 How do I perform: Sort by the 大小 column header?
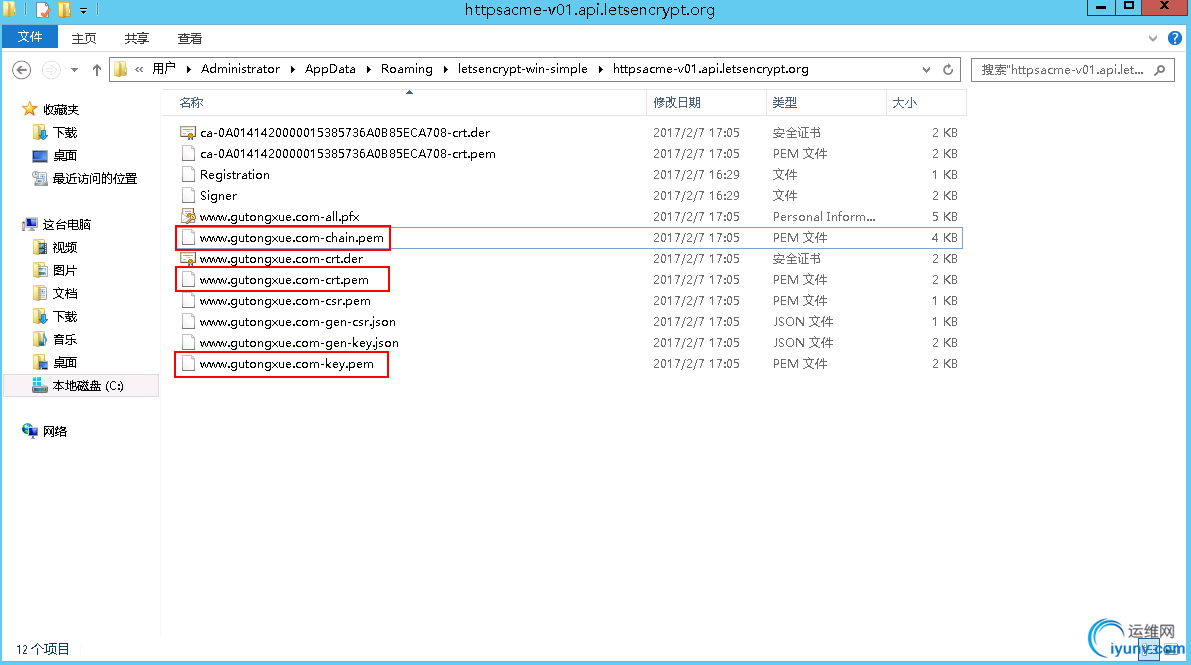pyautogui.click(x=926, y=103)
